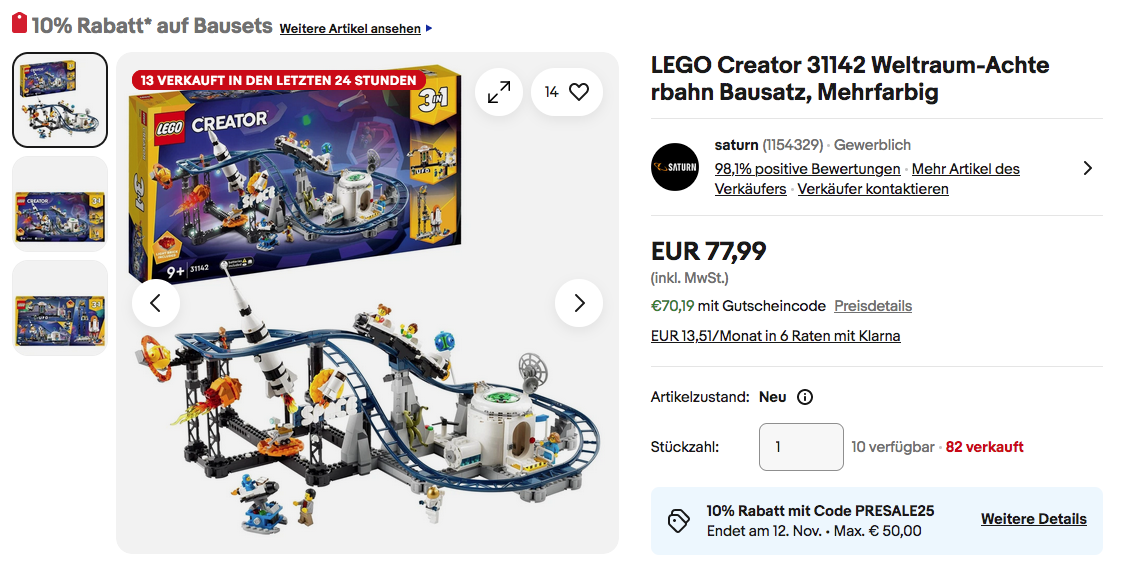Select the second product thumbnail
Image resolution: width=1123 pixels, height=566 pixels.
(60, 204)
